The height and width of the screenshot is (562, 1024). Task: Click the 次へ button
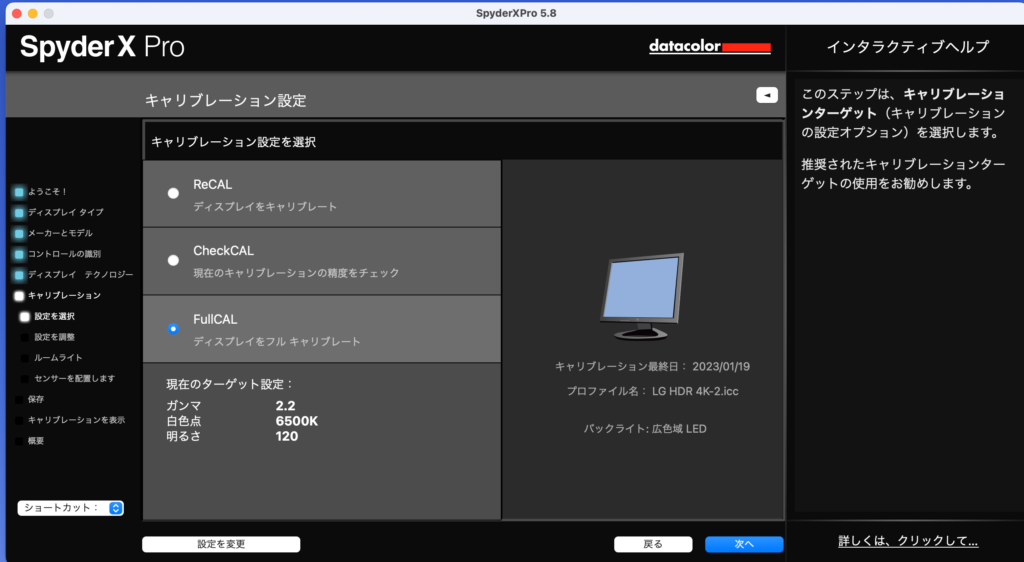click(x=744, y=544)
